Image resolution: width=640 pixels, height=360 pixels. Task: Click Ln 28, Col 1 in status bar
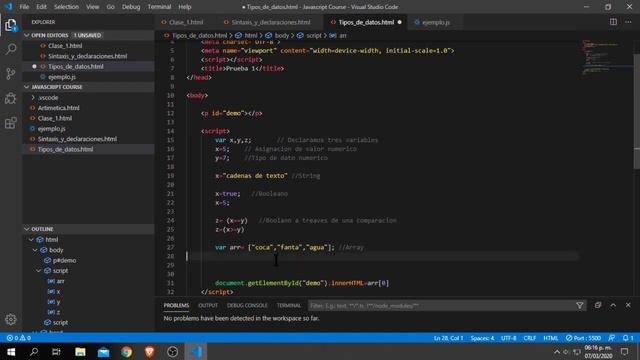click(x=448, y=338)
